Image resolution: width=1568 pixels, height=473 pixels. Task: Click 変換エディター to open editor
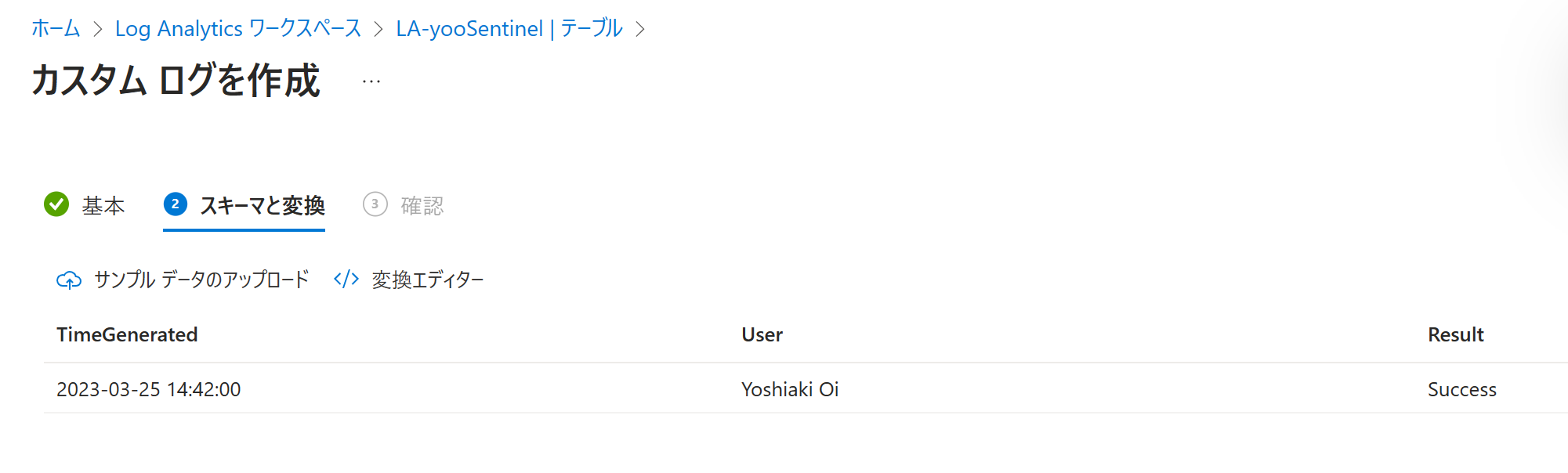428,279
